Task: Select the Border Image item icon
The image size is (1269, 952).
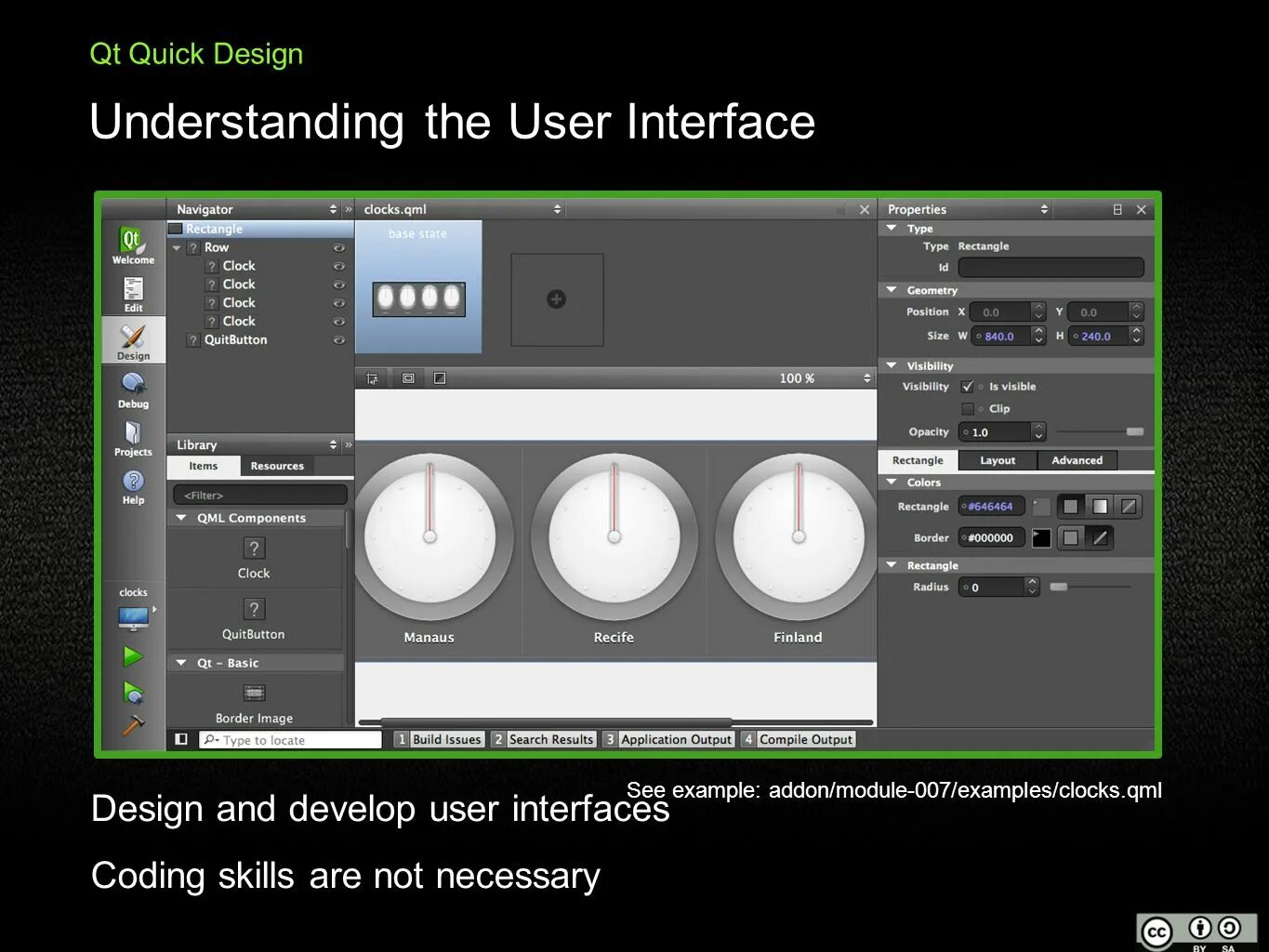Action: click(x=254, y=693)
